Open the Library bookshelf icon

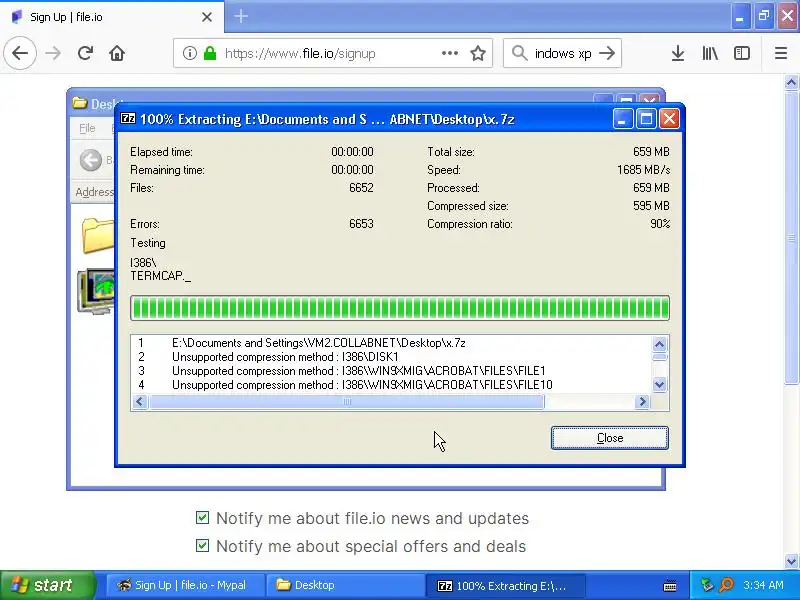click(x=710, y=53)
